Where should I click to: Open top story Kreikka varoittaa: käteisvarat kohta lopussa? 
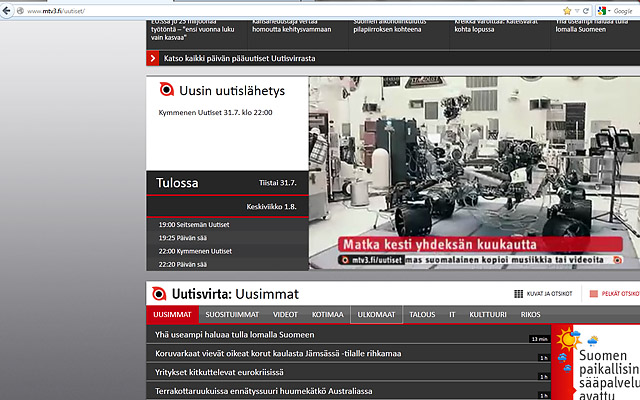point(496,26)
